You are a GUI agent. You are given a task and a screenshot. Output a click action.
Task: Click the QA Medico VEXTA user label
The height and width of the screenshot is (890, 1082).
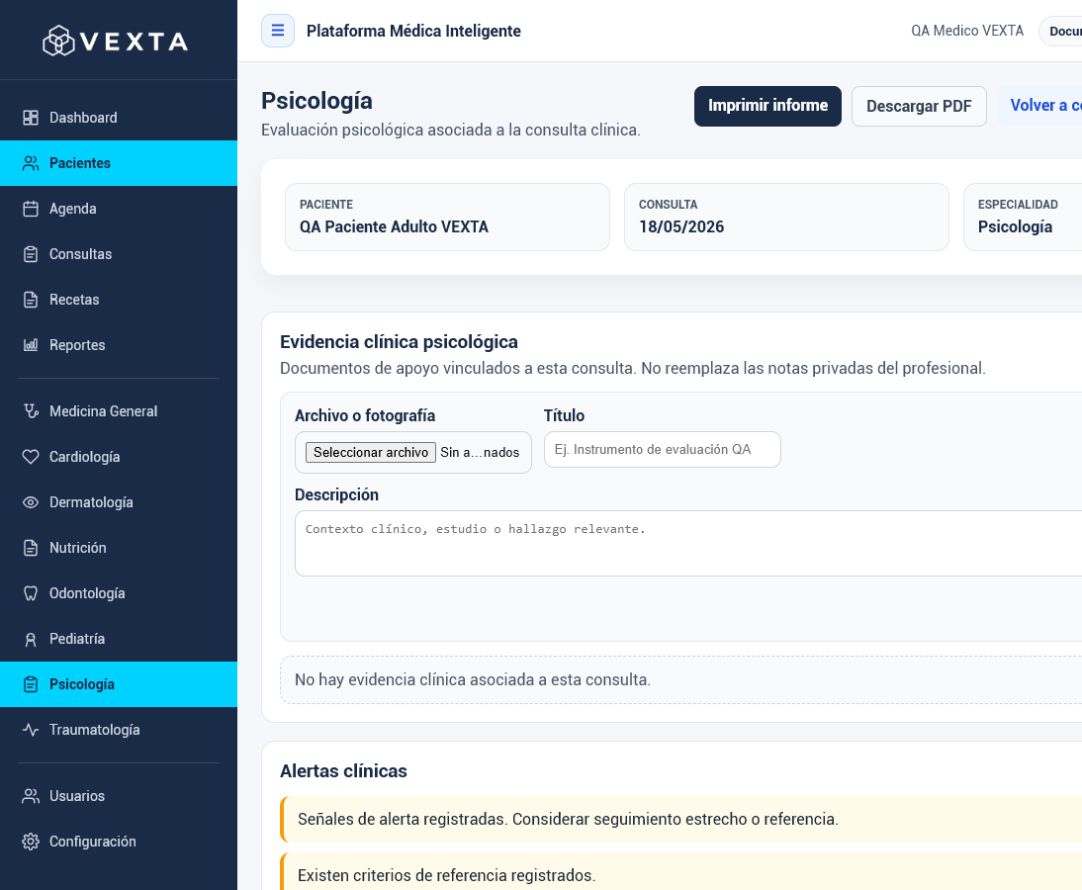[967, 31]
